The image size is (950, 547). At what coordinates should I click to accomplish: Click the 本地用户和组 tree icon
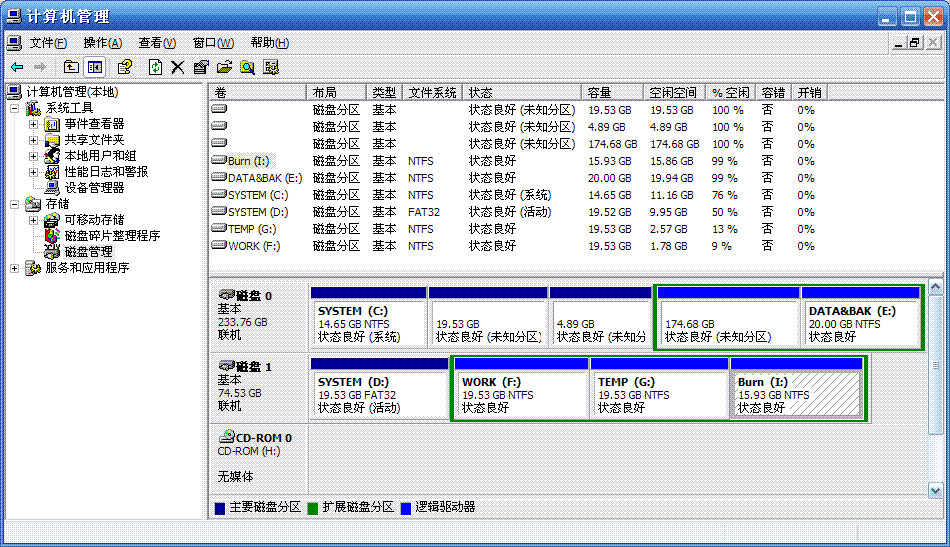[x=53, y=156]
